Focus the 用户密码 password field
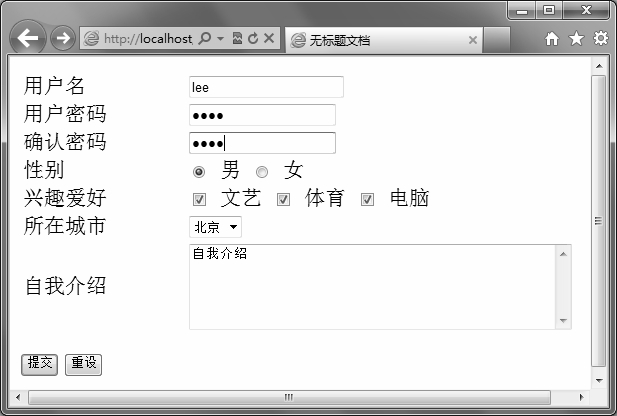The image size is (617, 416). (x=262, y=115)
